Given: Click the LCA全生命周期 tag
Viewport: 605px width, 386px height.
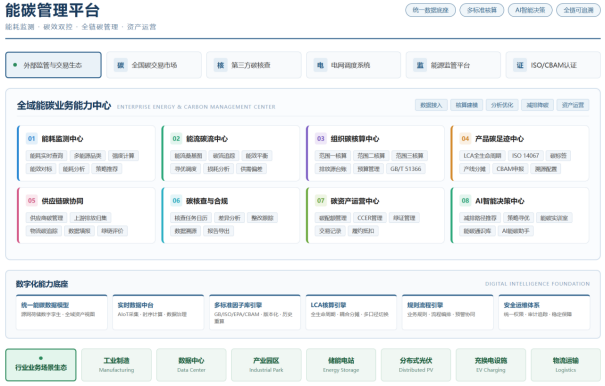Looking at the screenshot, I should tap(482, 156).
